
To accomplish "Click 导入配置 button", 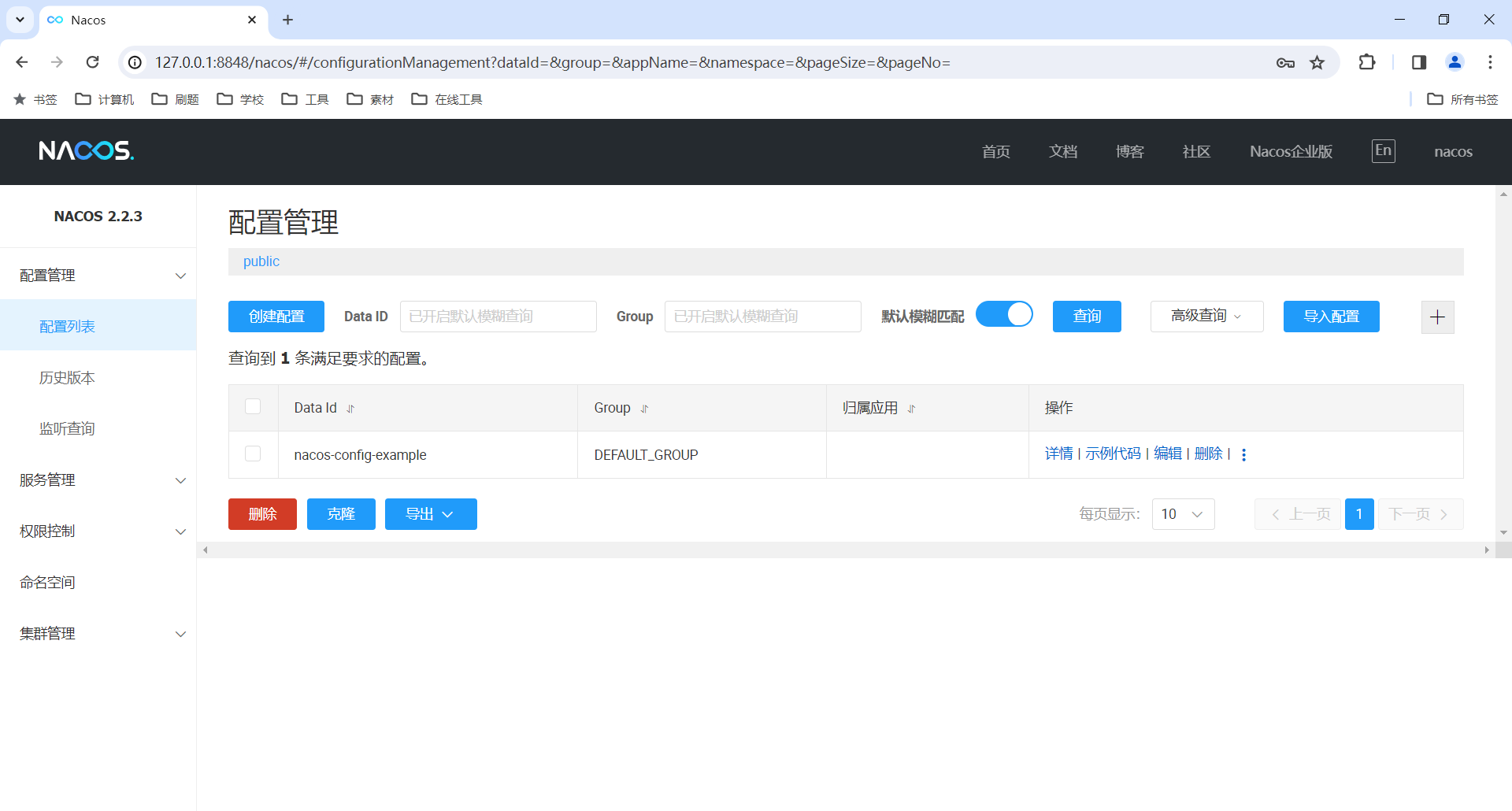I will click(x=1331, y=317).
